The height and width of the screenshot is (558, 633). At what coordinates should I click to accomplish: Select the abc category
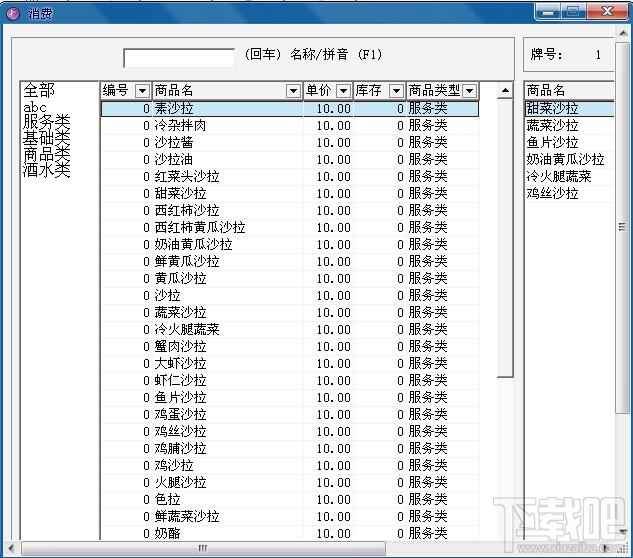point(35,107)
